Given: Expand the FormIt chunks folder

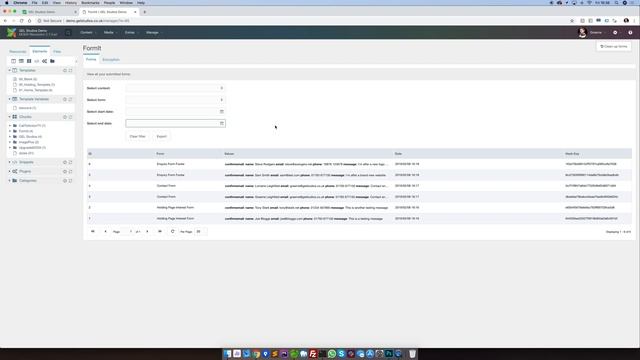Looking at the screenshot, I should point(10,131).
